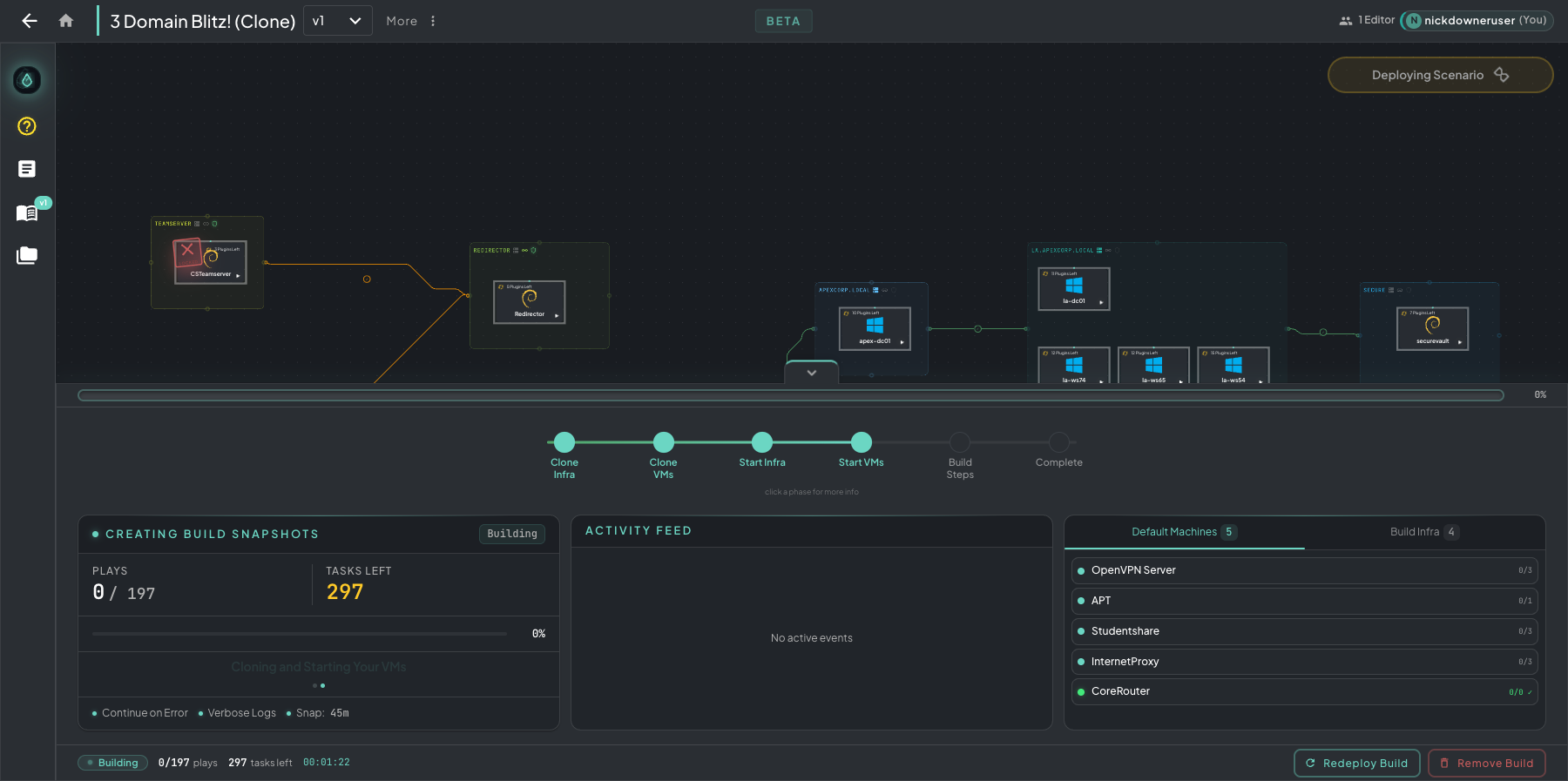The height and width of the screenshot is (781, 1568).
Task: Open the More options kebab menu
Action: point(433,21)
